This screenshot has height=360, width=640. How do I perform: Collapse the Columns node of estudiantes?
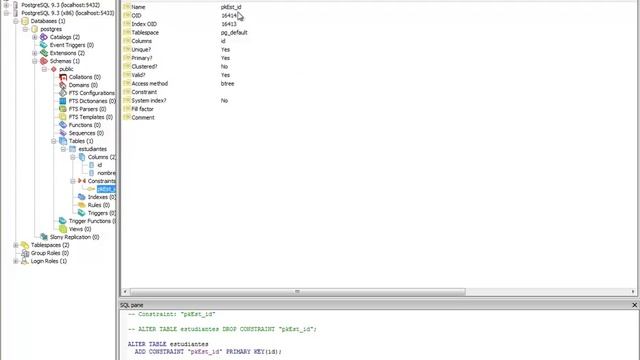(x=73, y=157)
